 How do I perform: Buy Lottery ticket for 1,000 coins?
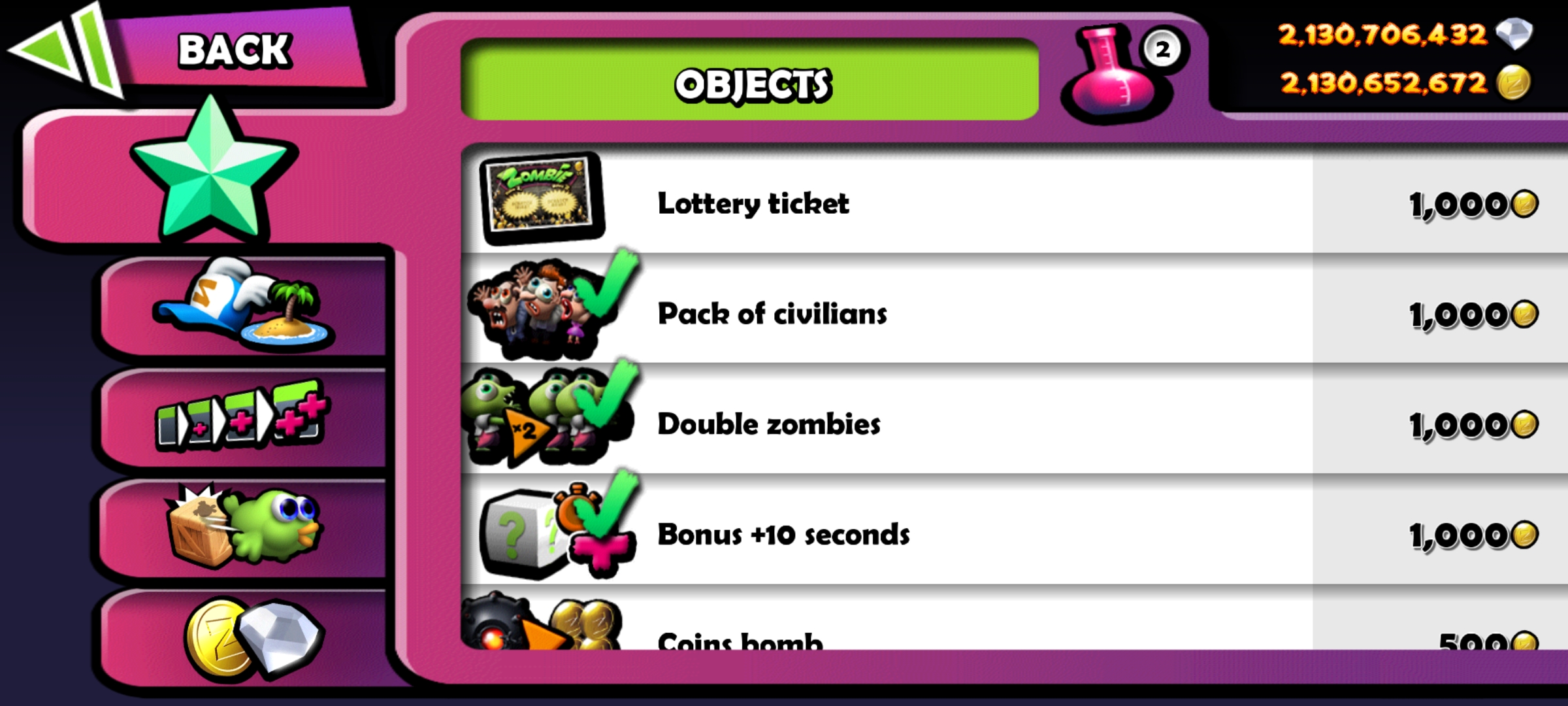[x=1473, y=205]
